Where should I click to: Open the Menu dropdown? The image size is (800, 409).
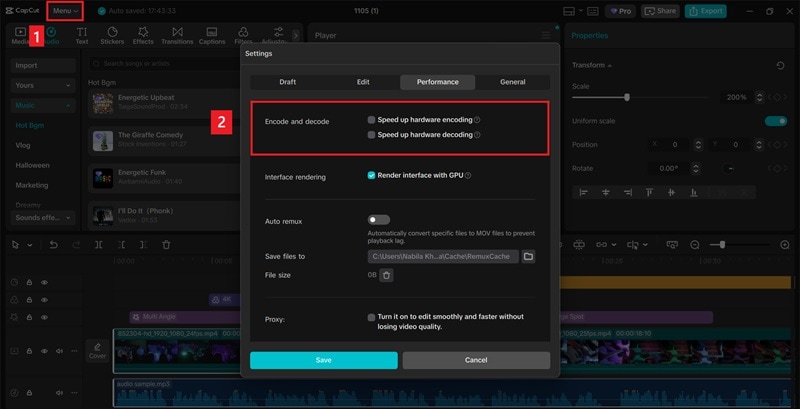[x=65, y=11]
